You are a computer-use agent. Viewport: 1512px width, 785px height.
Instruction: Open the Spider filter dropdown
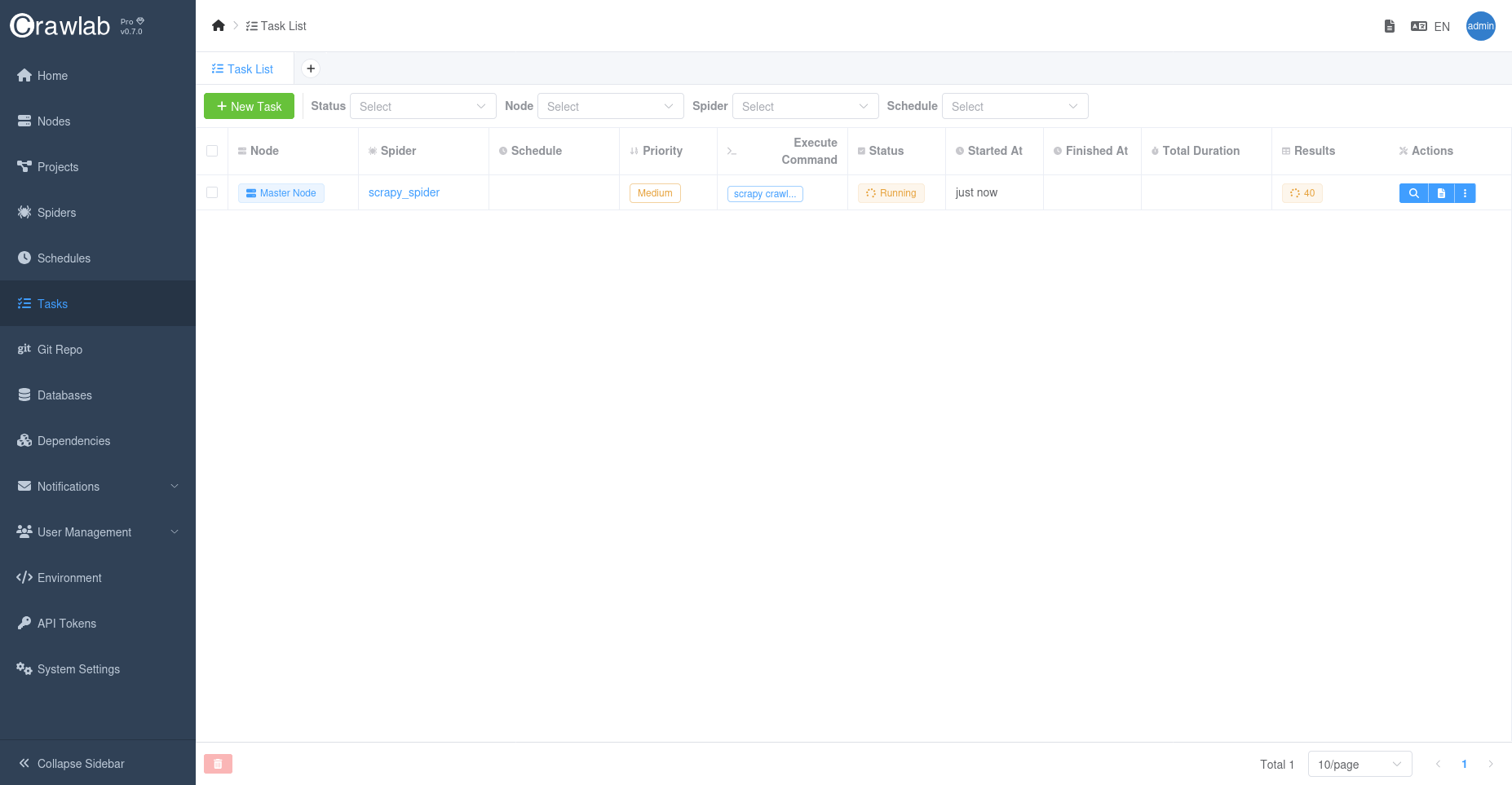pos(805,106)
